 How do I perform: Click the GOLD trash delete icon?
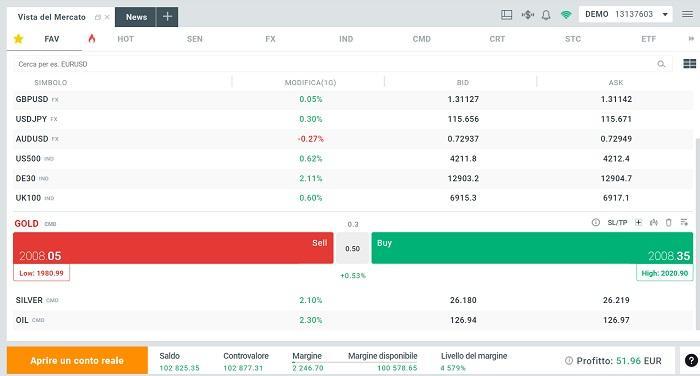(668, 222)
